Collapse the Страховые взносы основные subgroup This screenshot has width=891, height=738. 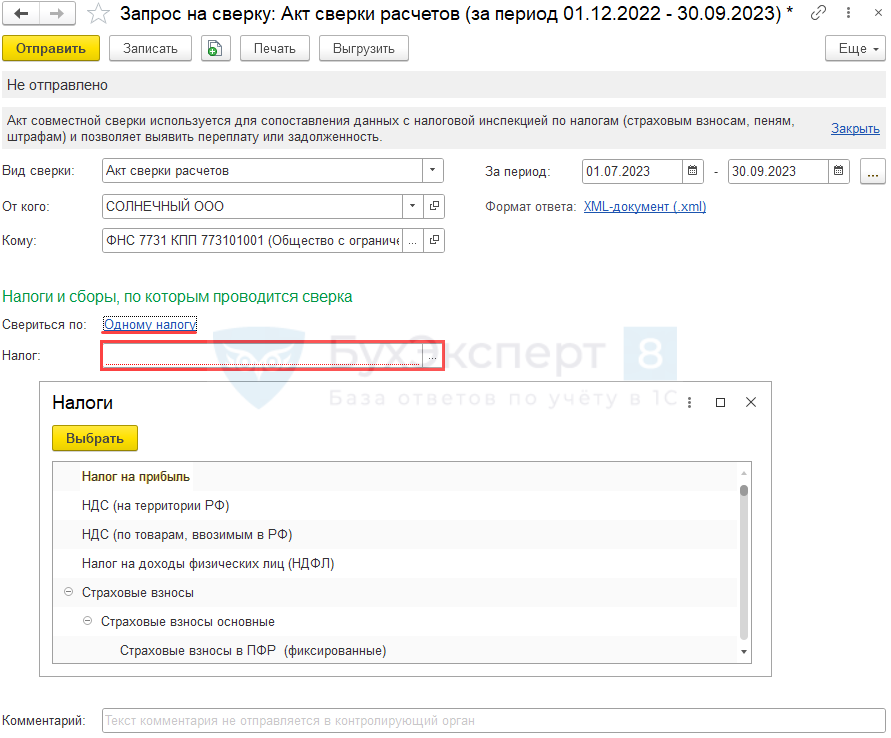point(87,621)
